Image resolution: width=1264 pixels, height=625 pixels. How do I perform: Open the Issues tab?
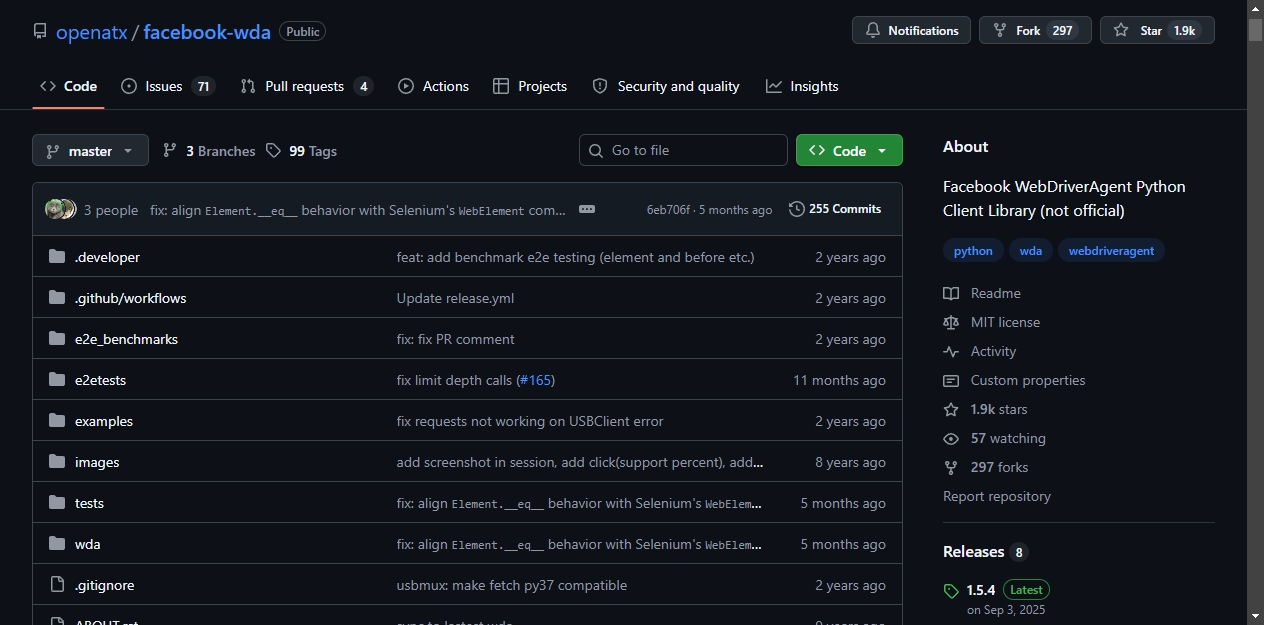pyautogui.click(x=167, y=86)
